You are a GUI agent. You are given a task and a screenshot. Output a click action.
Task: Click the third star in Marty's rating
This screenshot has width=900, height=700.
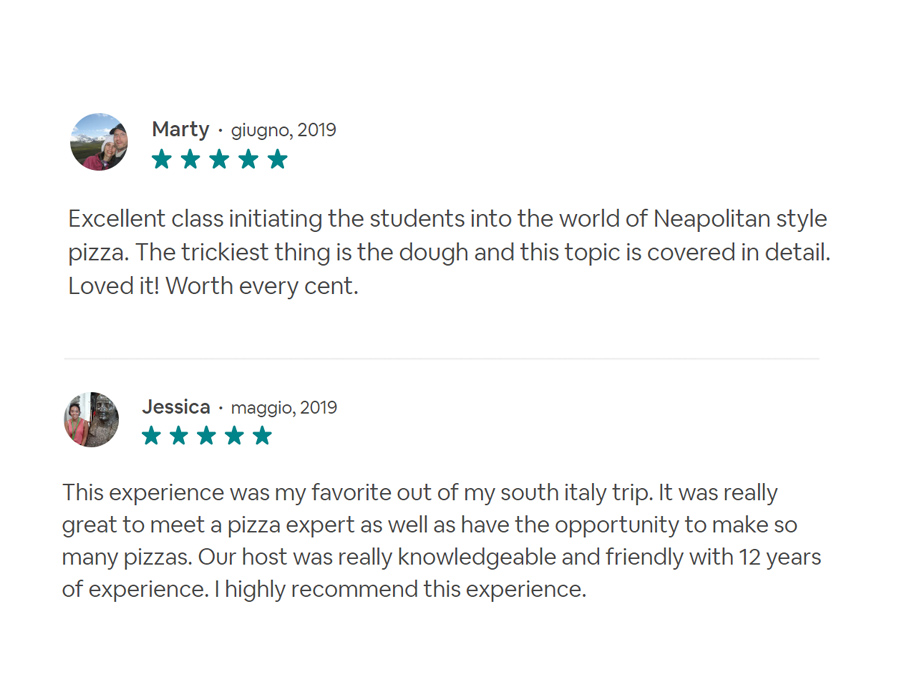[219, 159]
